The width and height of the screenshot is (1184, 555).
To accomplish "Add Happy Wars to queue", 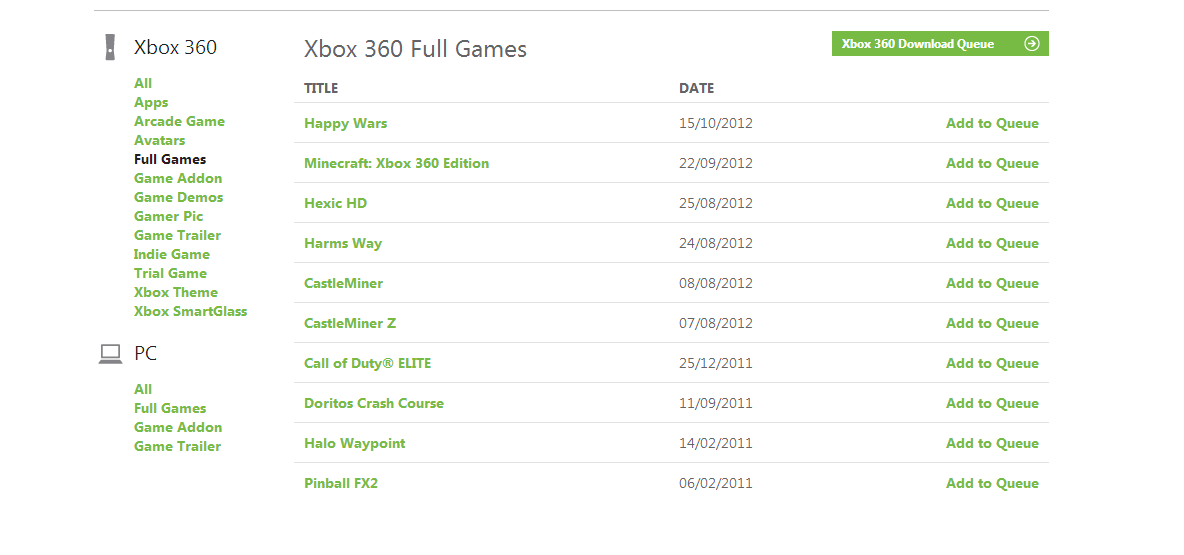I will 992,123.
